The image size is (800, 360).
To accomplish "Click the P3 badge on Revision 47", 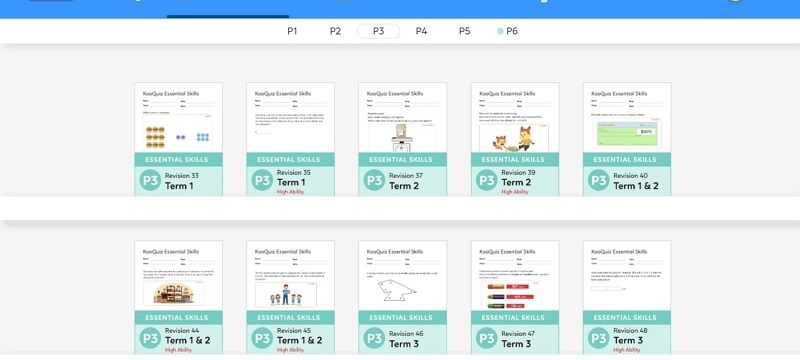I will tap(487, 338).
